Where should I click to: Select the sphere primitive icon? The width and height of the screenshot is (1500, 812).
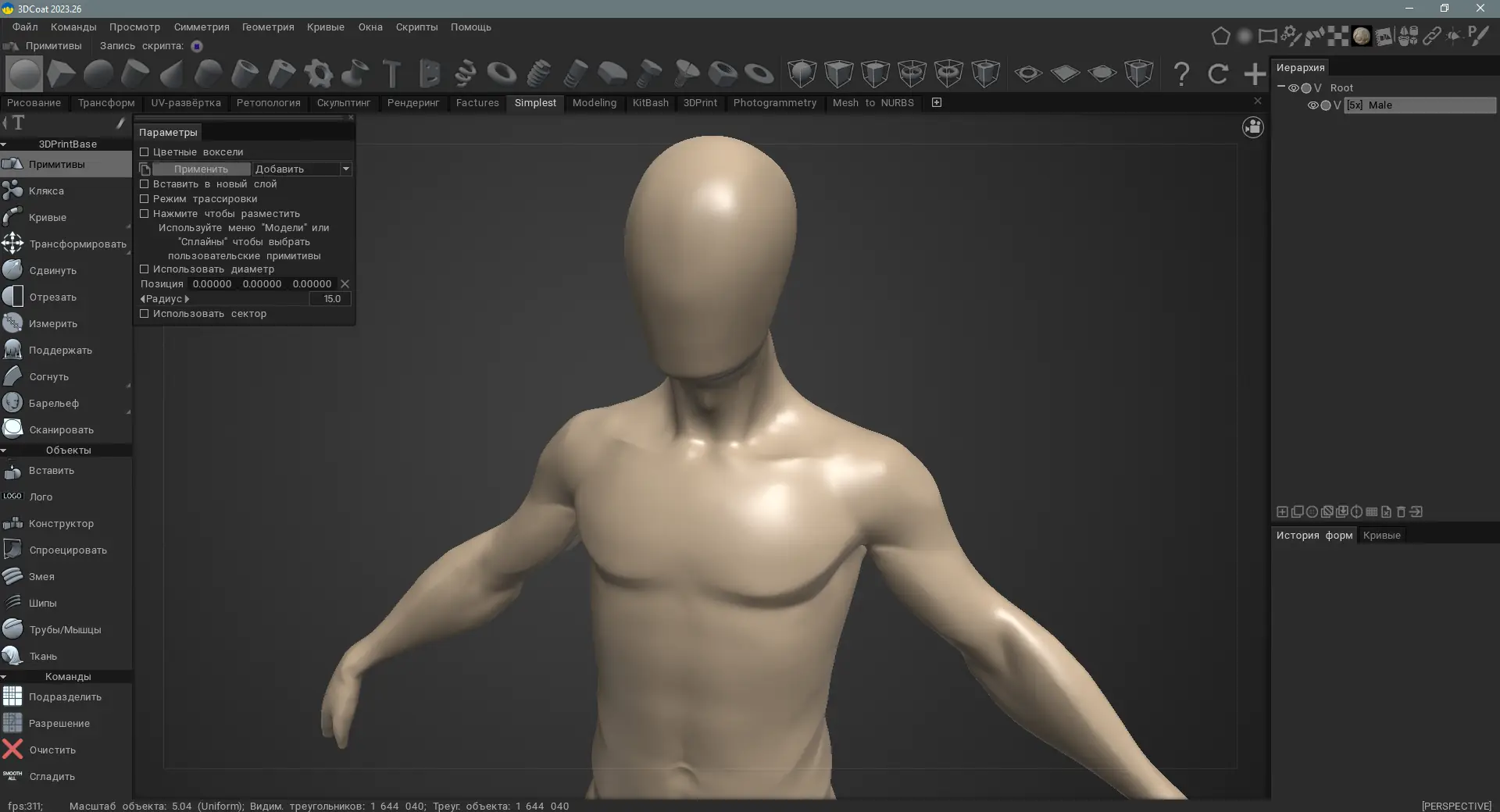(24, 74)
